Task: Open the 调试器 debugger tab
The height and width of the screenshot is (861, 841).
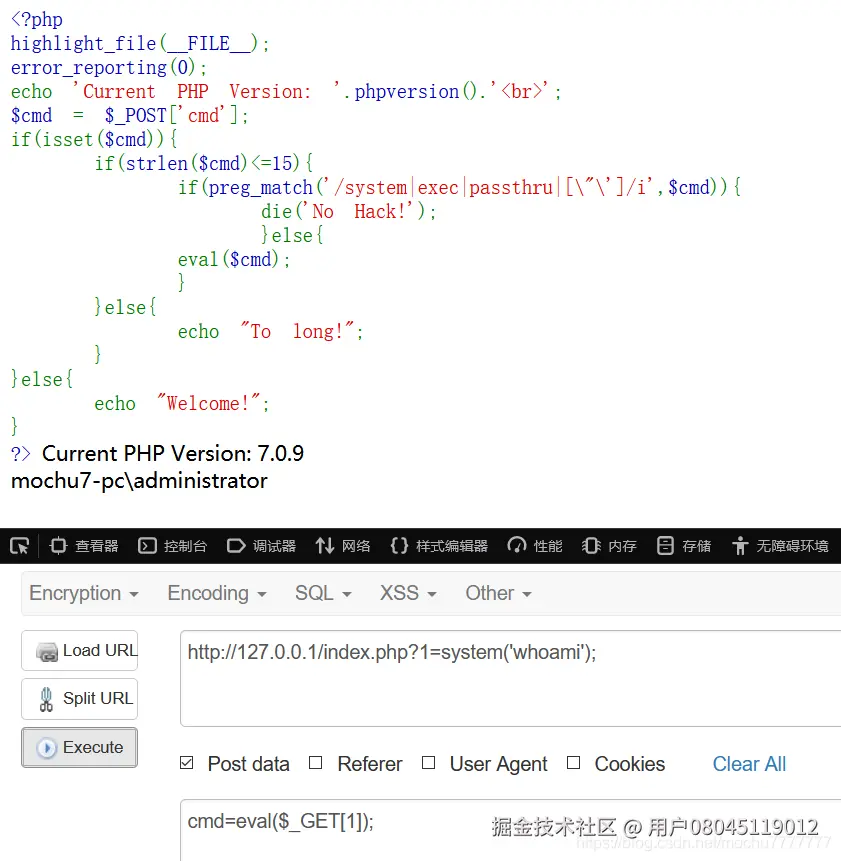Action: (x=261, y=546)
